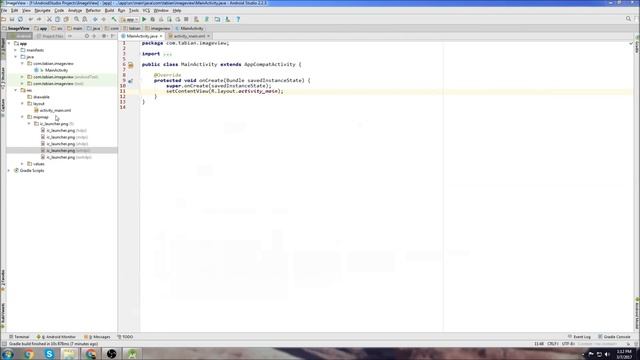
Task: Click the Make Project hammer icon
Action: tap(114, 19)
